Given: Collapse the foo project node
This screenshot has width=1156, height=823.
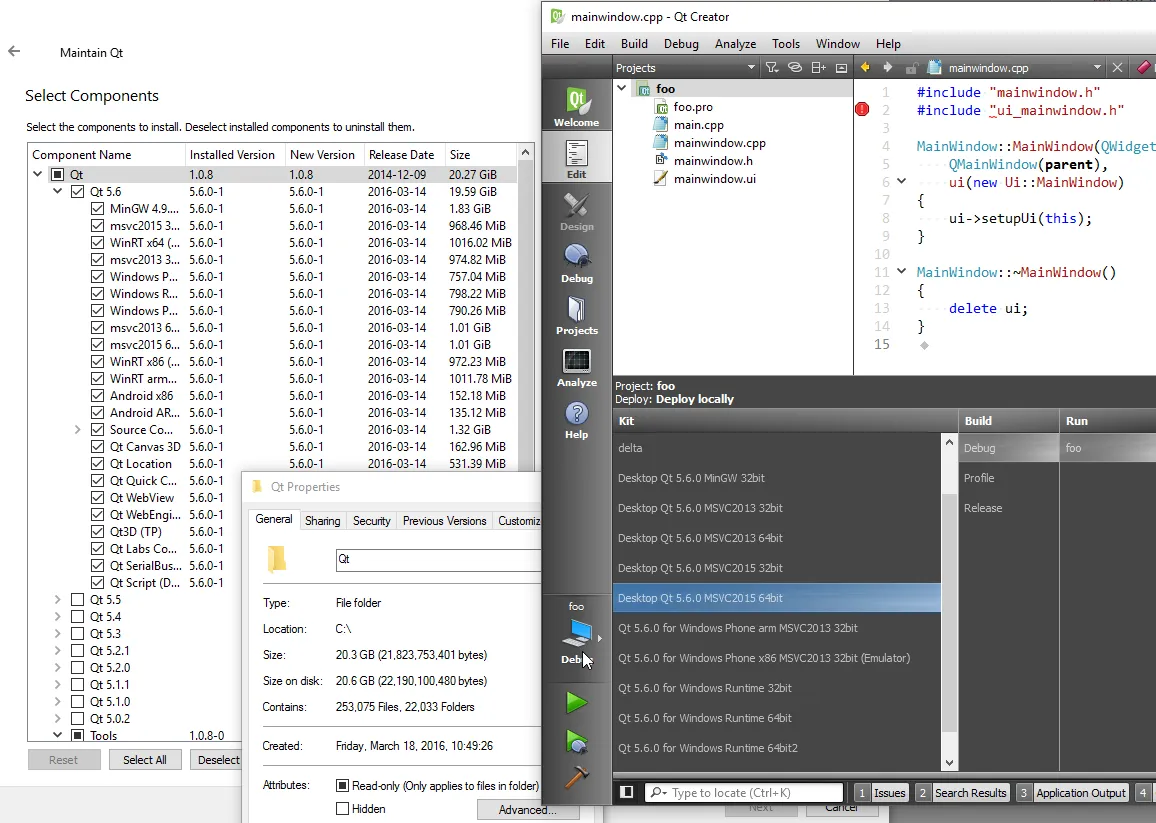Looking at the screenshot, I should tap(622, 88).
